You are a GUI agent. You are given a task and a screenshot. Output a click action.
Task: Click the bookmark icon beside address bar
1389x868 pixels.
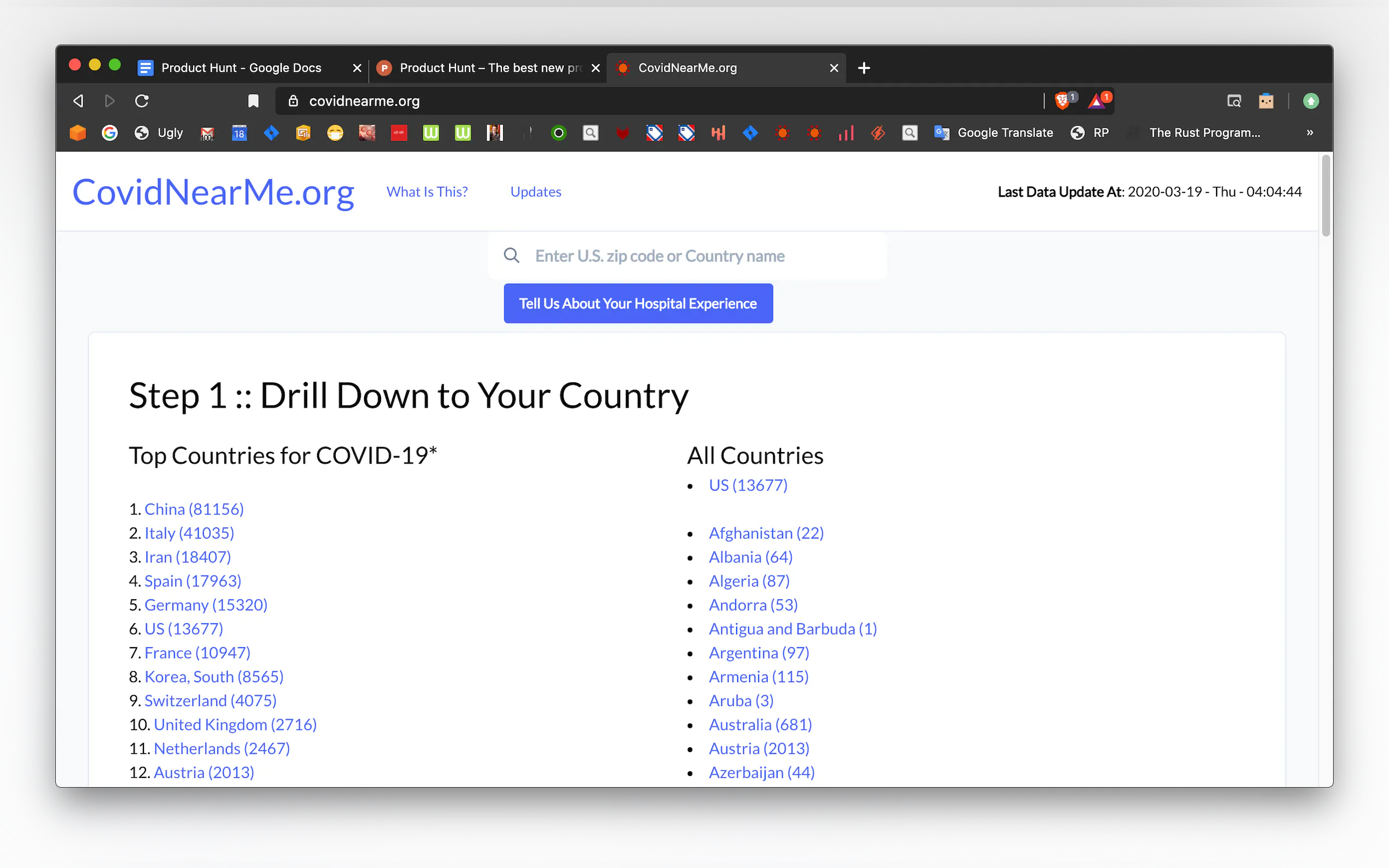pos(253,101)
